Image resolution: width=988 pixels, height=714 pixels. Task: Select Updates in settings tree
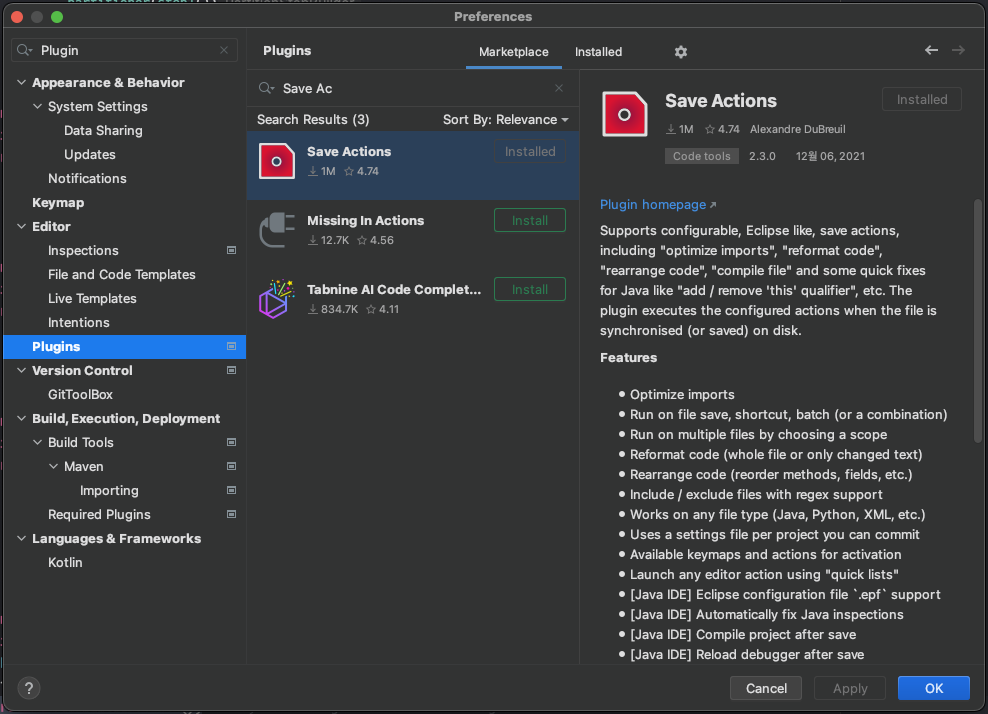pos(89,154)
